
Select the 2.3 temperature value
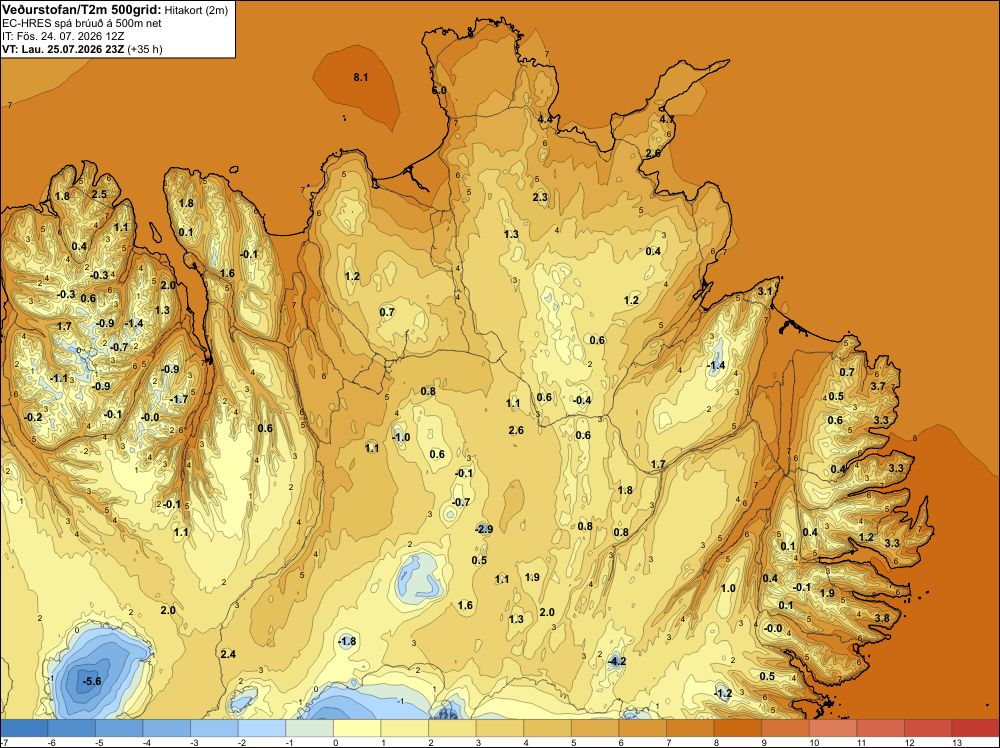pos(540,197)
